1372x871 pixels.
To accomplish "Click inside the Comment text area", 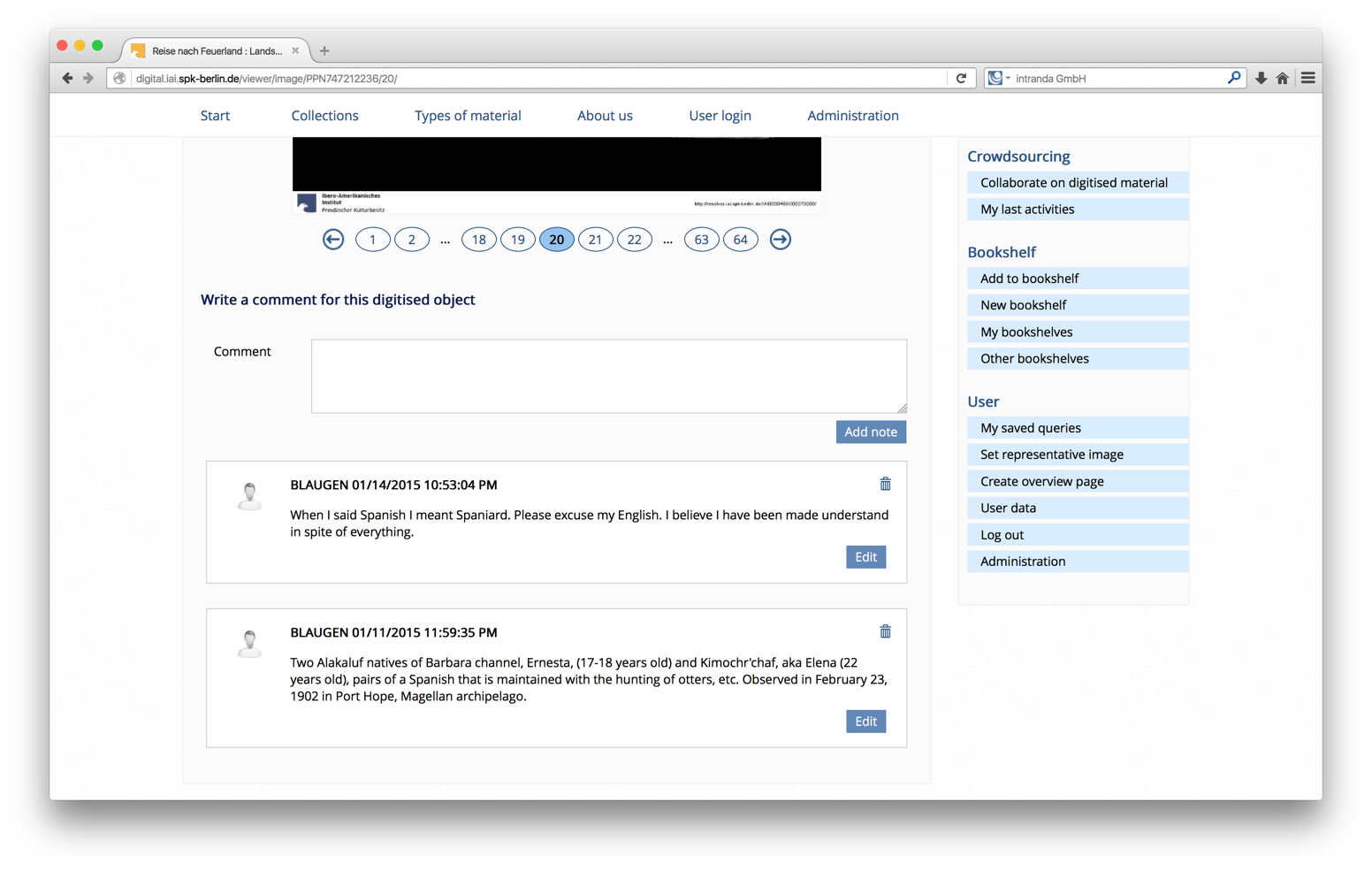I will coord(609,376).
